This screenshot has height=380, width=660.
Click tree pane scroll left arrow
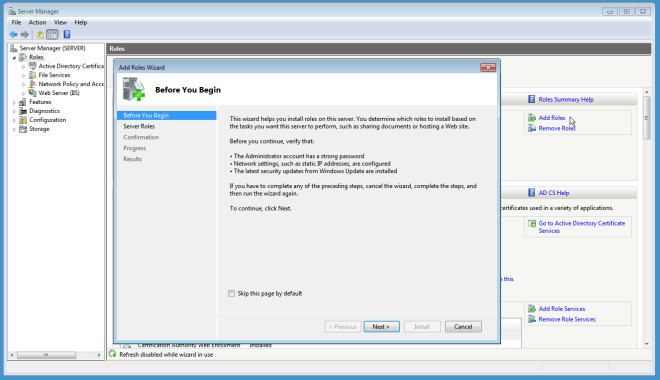(x=12, y=355)
